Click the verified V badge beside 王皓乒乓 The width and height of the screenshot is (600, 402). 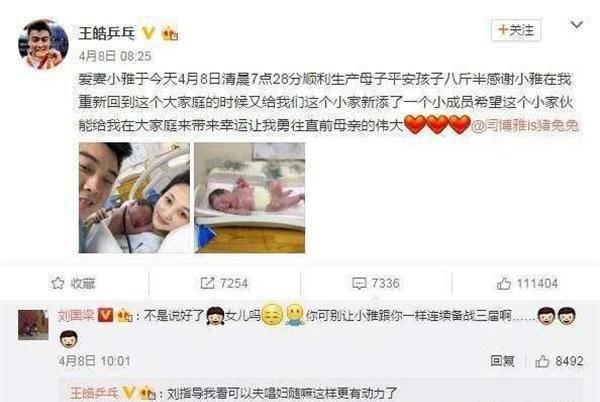click(x=148, y=33)
